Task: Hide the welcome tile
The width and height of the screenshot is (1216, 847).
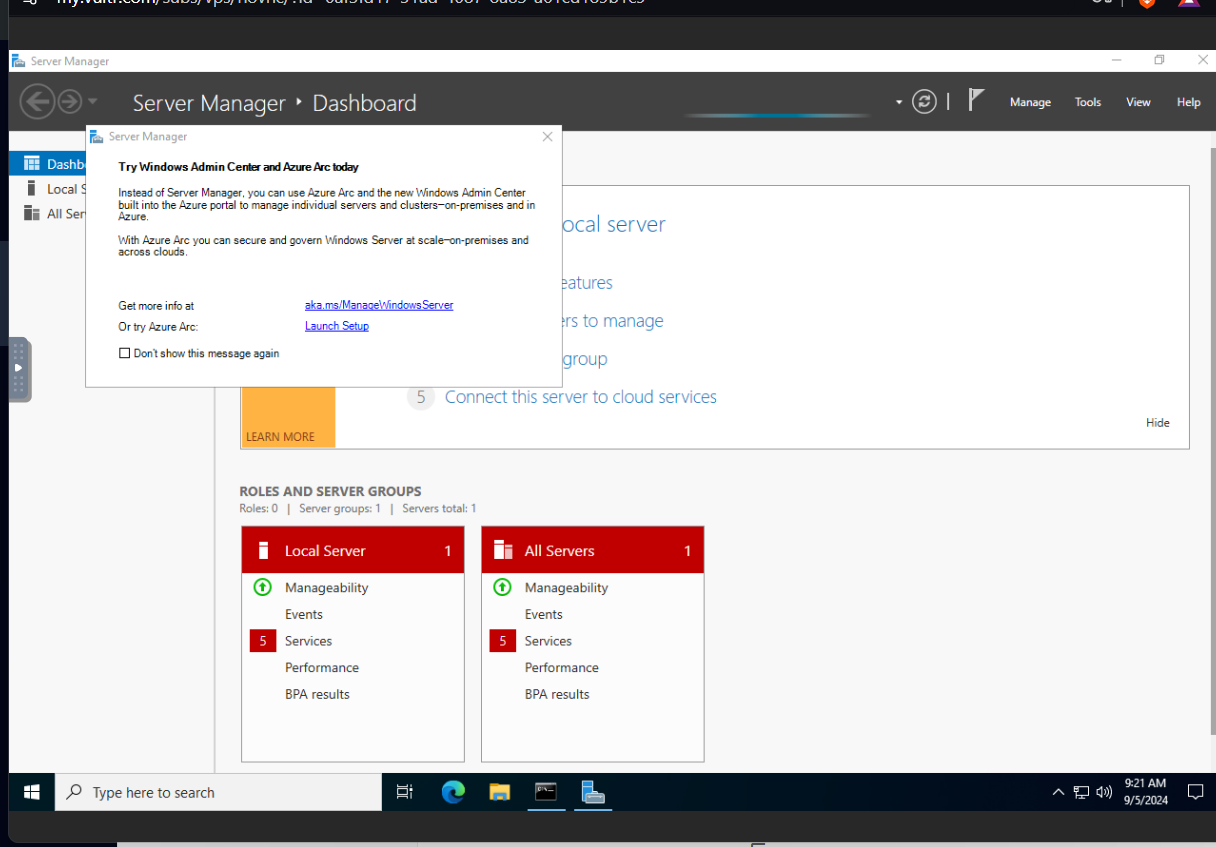Action: pos(1158,423)
